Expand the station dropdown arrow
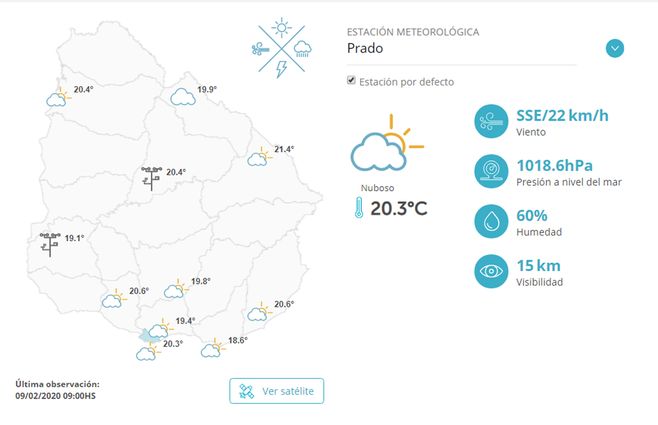 pyautogui.click(x=615, y=48)
